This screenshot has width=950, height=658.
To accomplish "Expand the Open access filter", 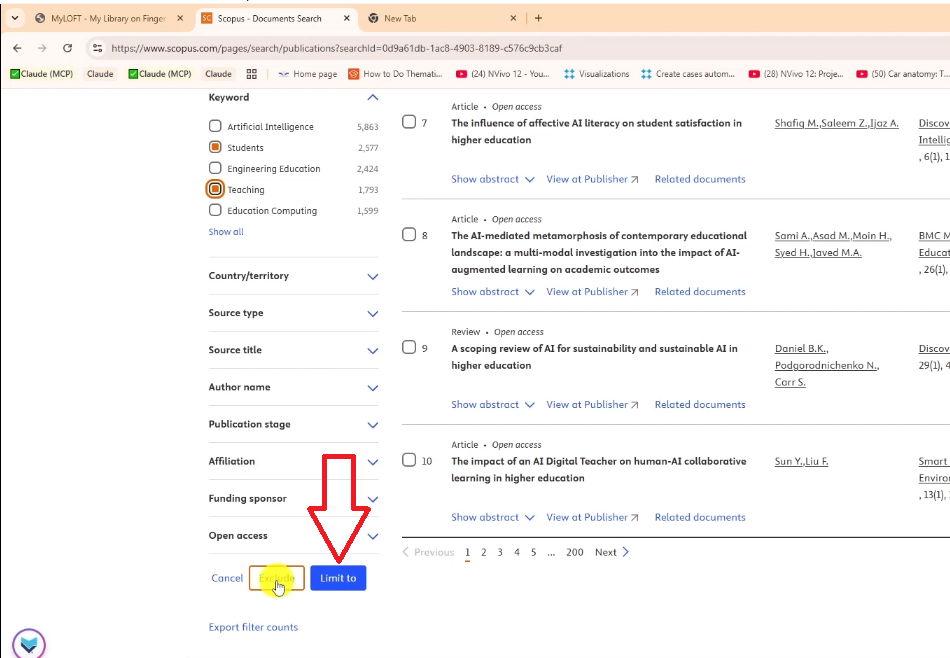I will 373,536.
